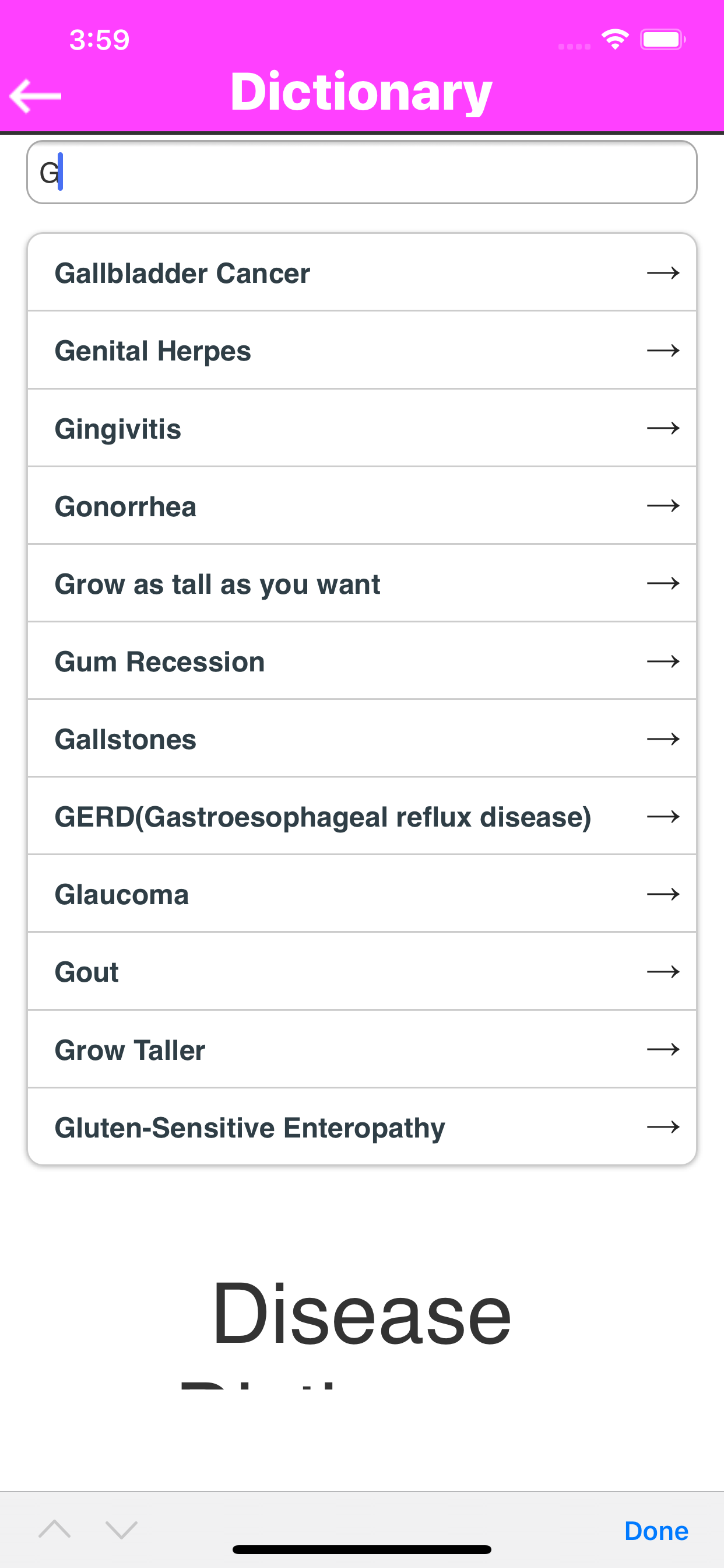Click arrow icon beside Gingivitis
Viewport: 724px width, 1568px height.
(x=663, y=429)
